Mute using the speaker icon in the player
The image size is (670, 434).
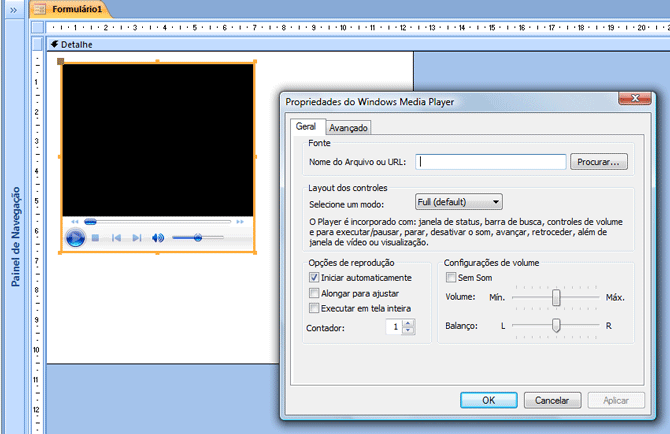158,238
